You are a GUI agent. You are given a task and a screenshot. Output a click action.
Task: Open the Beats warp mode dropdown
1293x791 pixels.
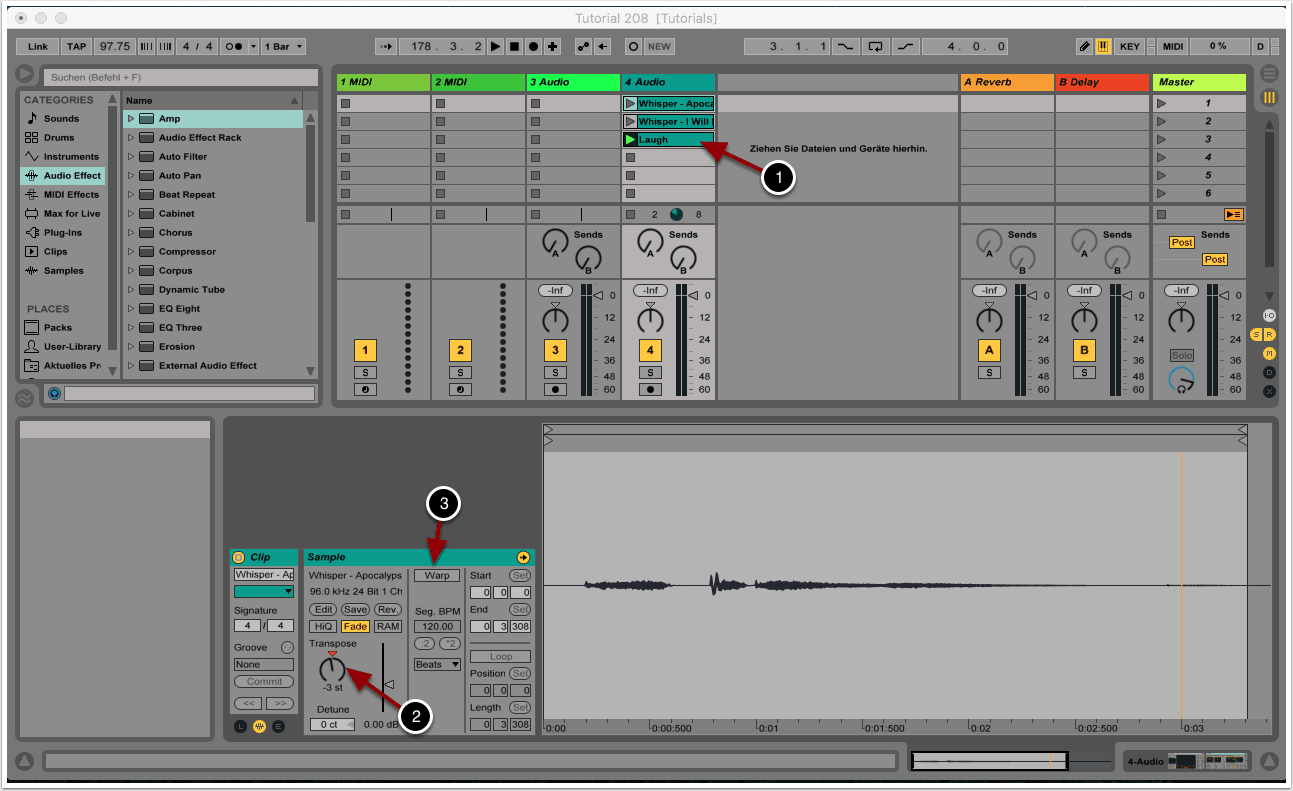click(x=437, y=664)
